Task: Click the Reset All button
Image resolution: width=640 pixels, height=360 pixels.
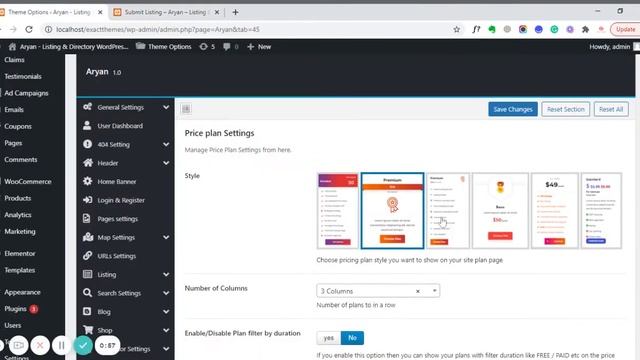Action: tap(611, 109)
